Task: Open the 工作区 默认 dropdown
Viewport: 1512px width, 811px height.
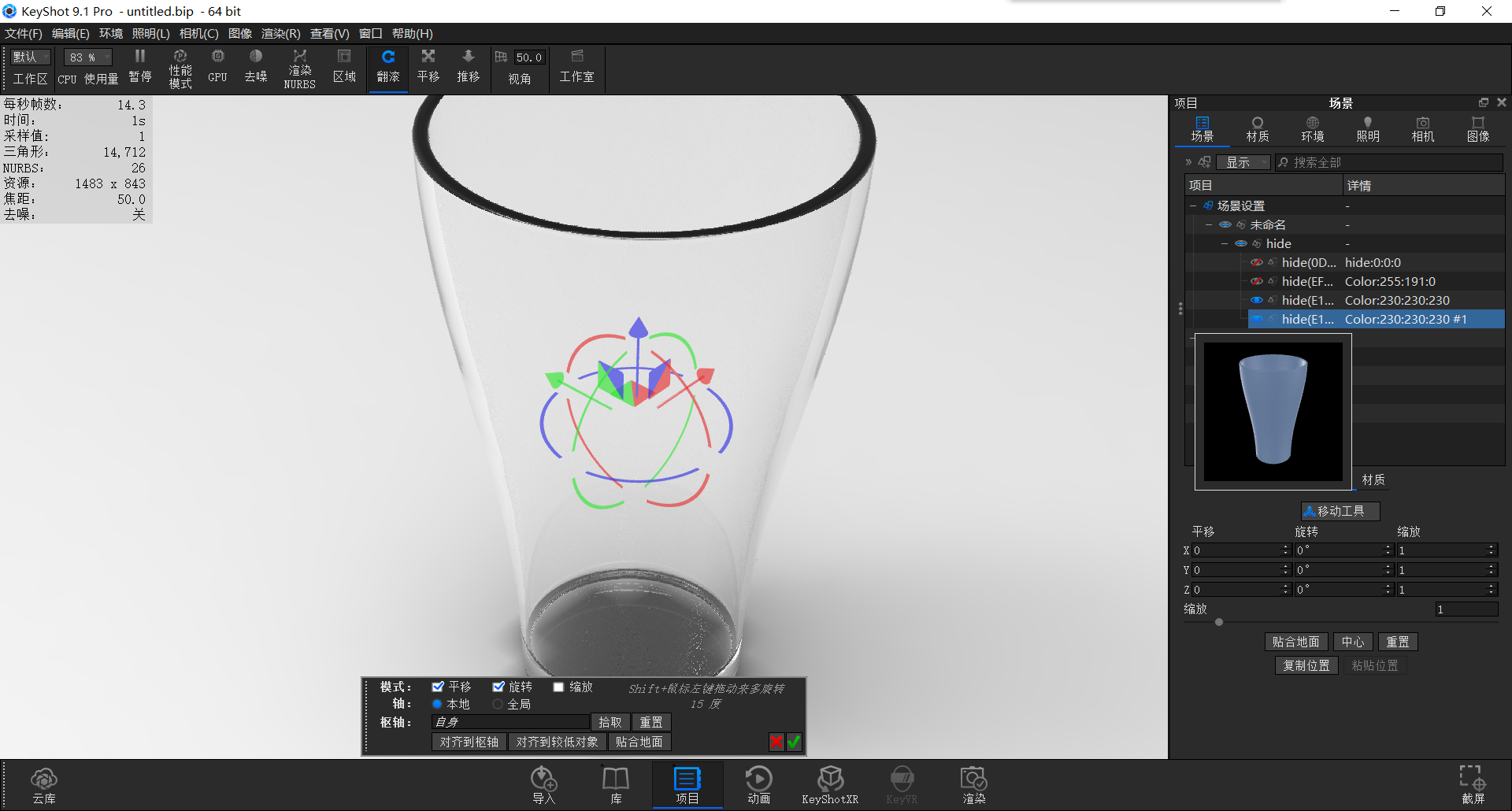Action: click(28, 57)
